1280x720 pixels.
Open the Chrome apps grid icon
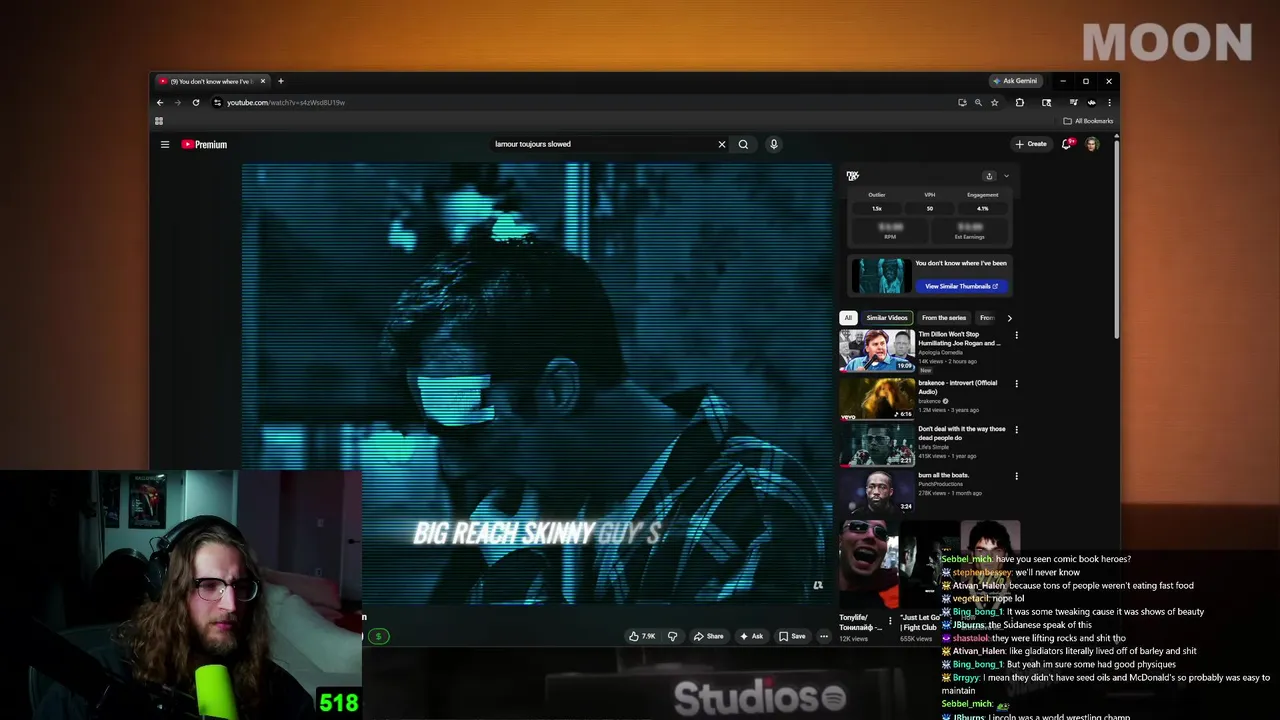click(159, 121)
